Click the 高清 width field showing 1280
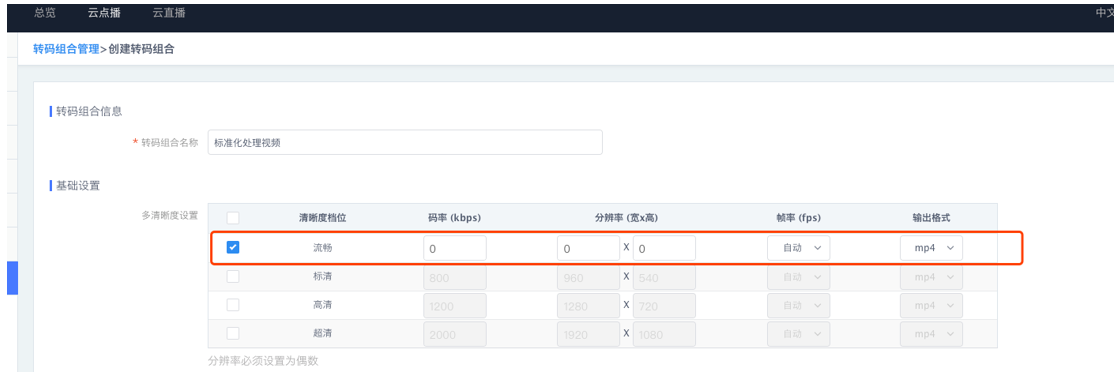 [588, 305]
